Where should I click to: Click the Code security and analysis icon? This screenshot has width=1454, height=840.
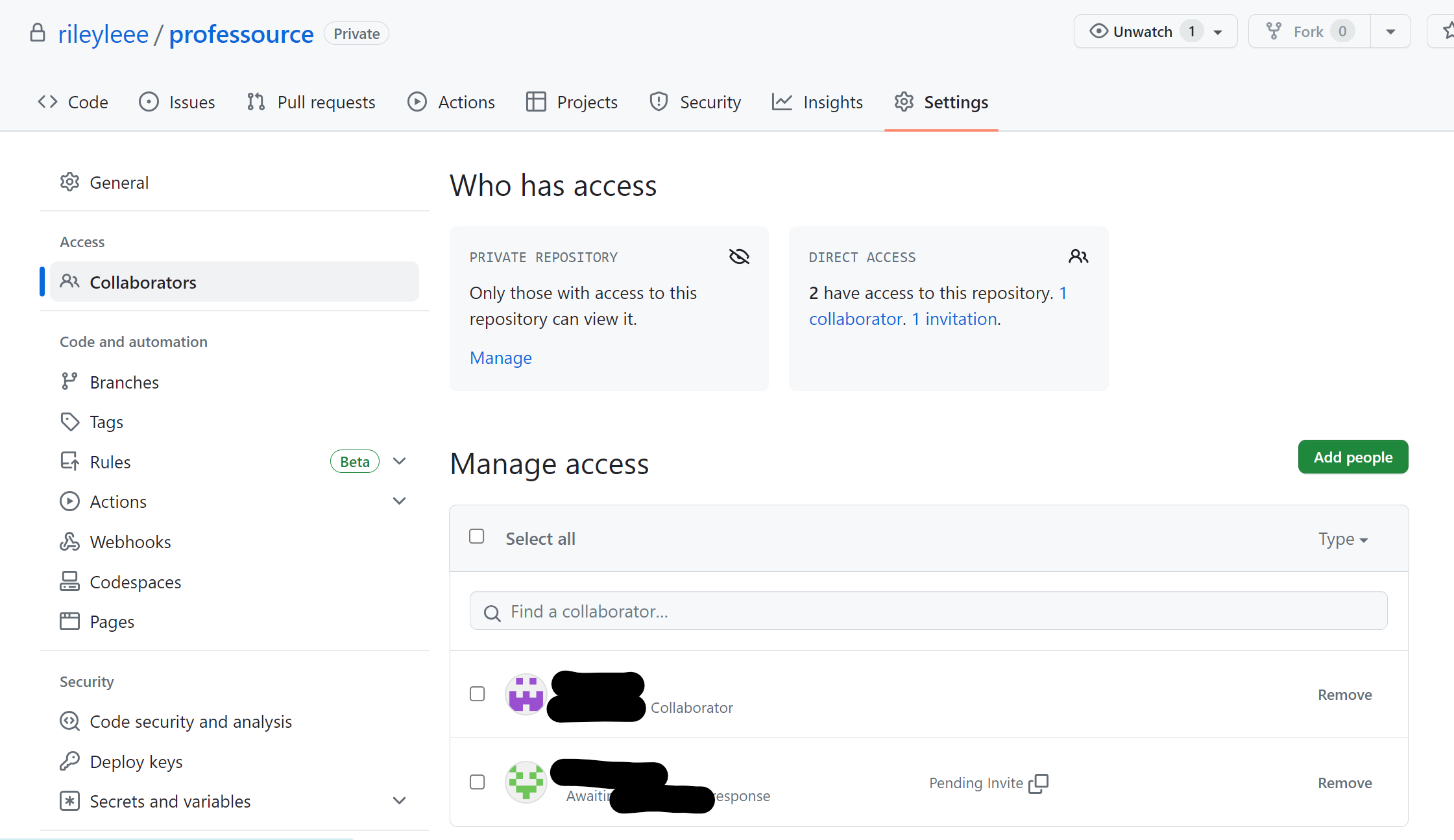click(x=69, y=721)
